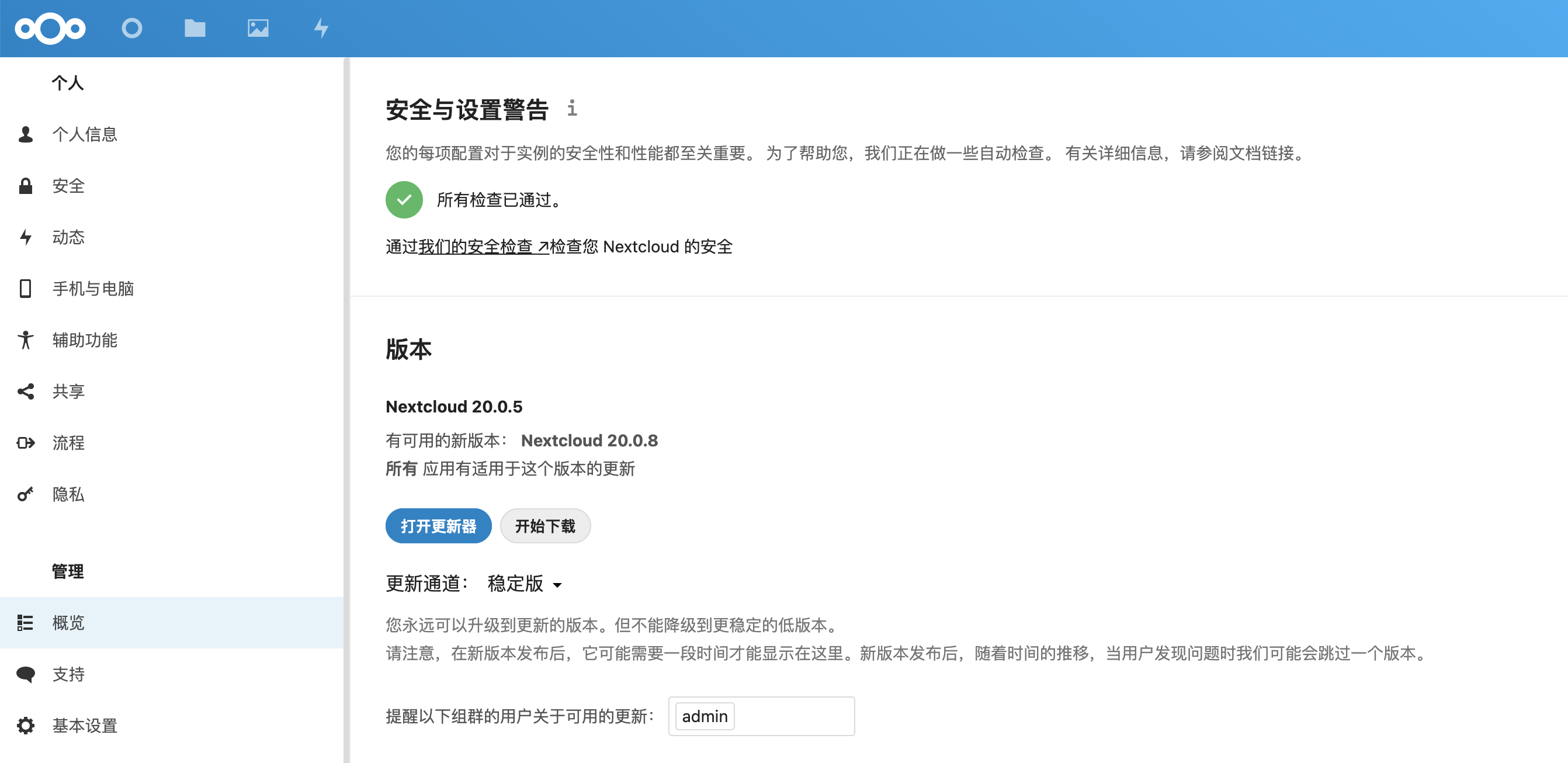Open 共享 settings in sidebar

172,391
